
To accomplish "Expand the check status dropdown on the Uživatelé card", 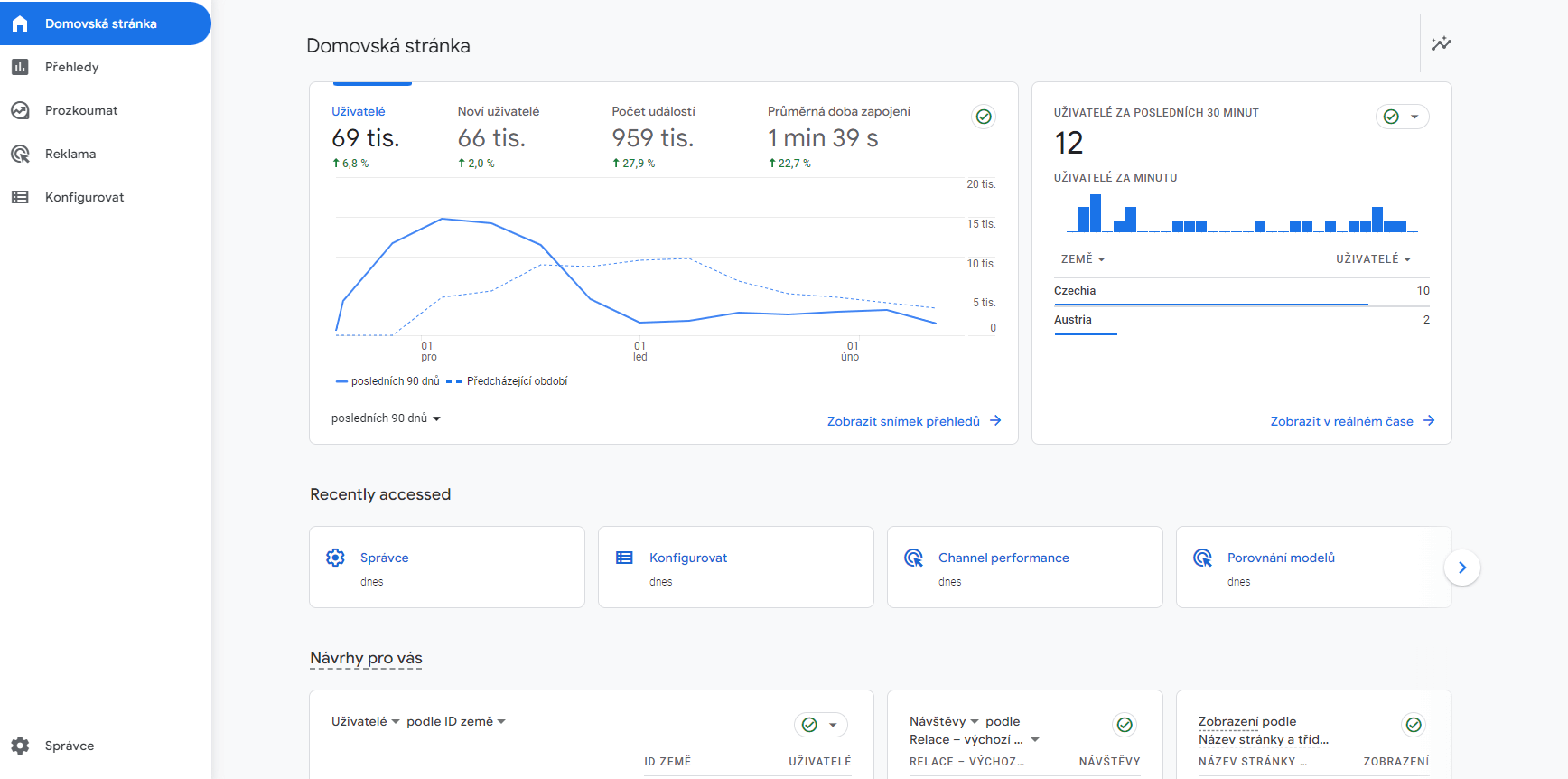I will tap(821, 725).
